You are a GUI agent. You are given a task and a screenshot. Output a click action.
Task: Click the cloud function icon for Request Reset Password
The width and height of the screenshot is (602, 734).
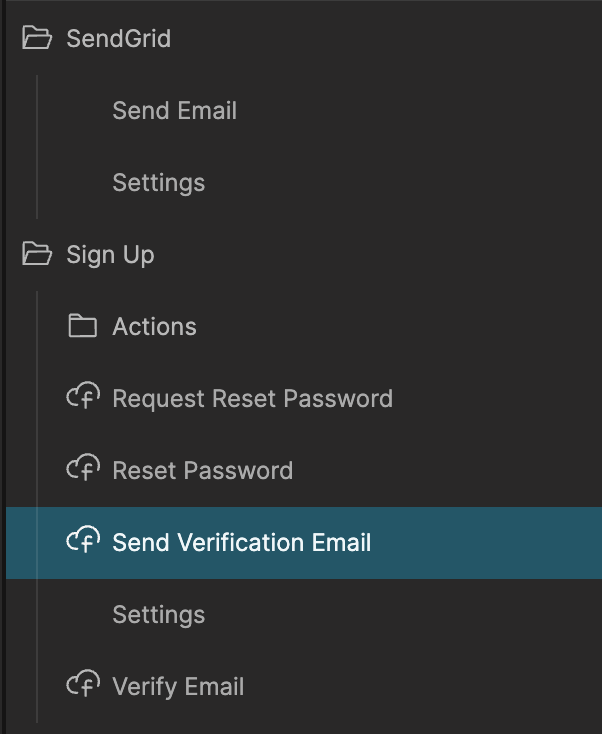(82, 398)
